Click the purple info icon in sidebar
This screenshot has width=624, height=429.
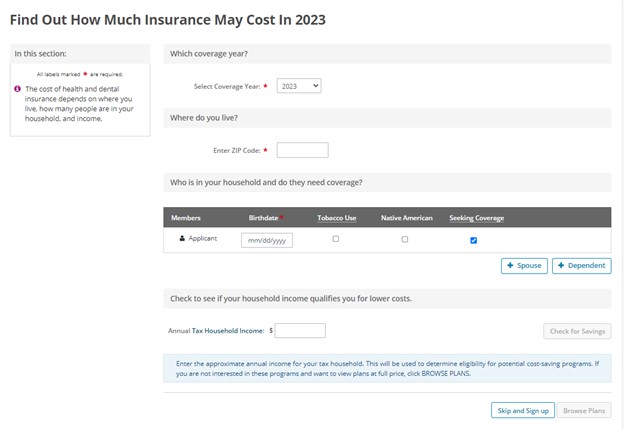pyautogui.click(x=17, y=89)
